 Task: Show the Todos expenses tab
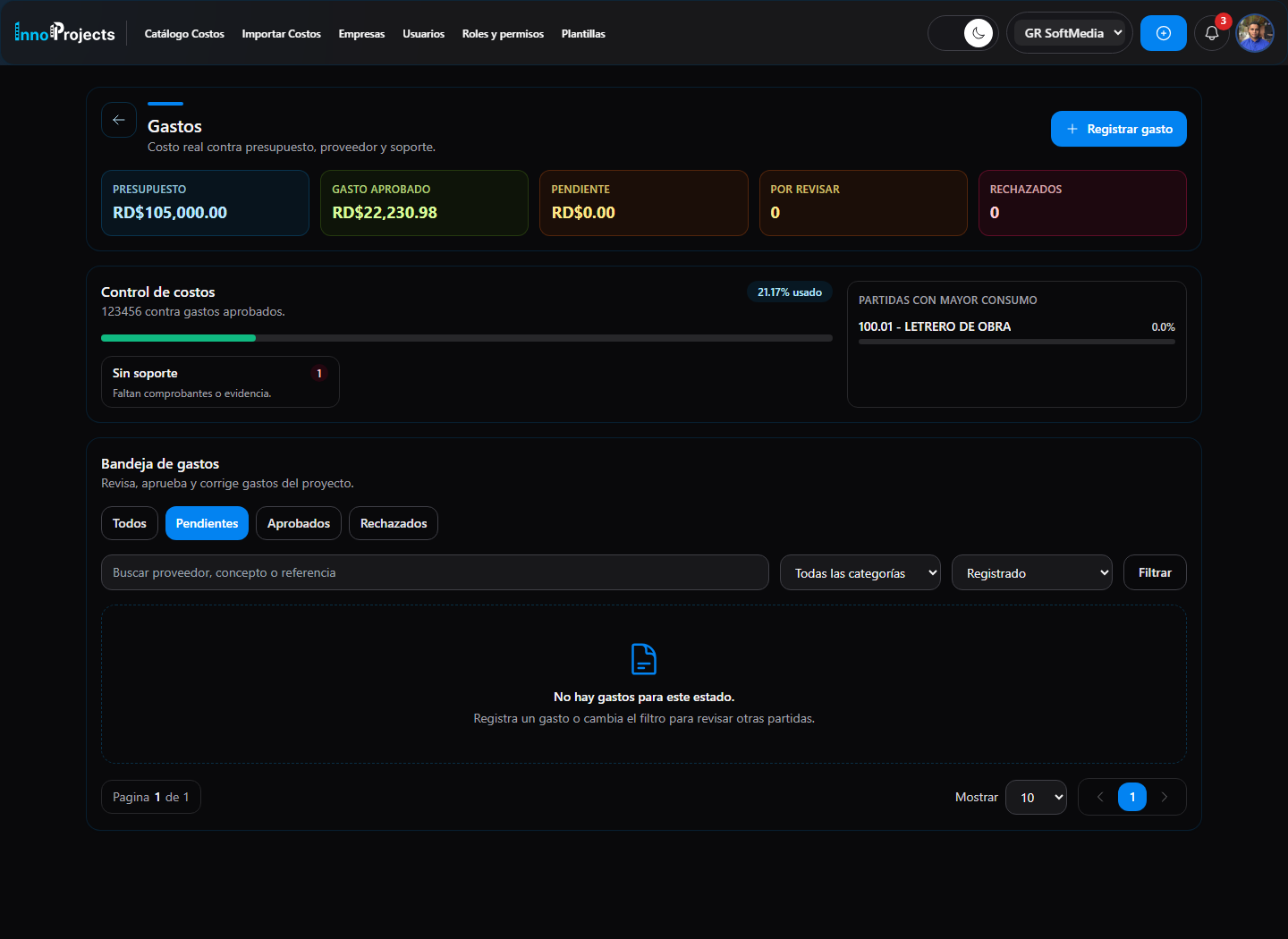[130, 523]
